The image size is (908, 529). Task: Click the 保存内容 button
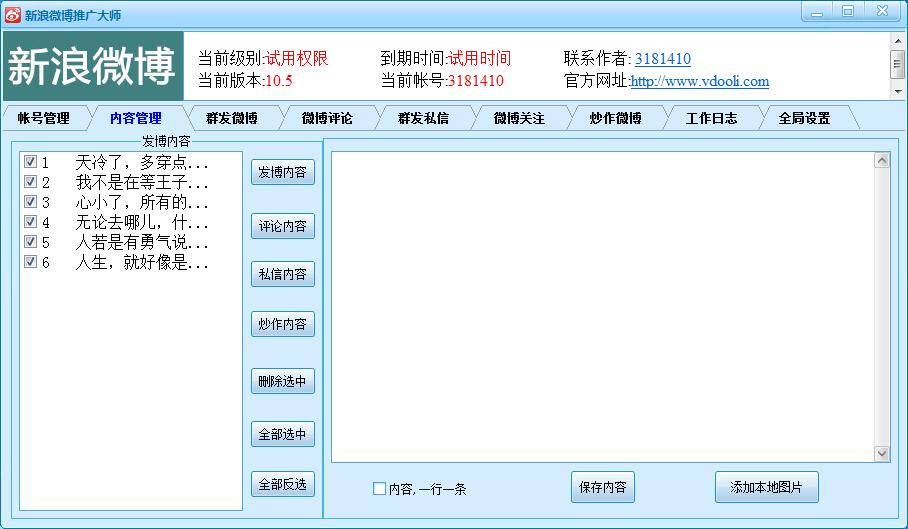(x=603, y=487)
